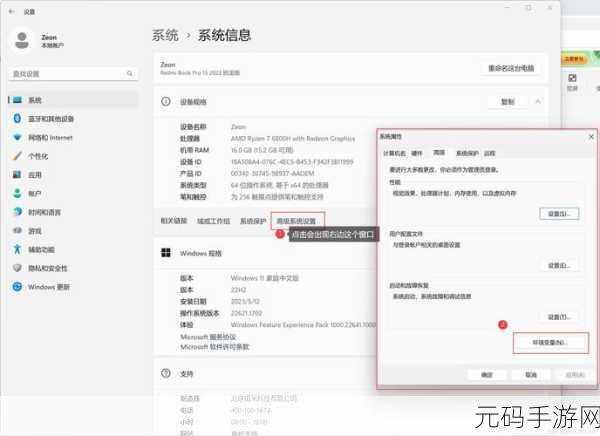The width and height of the screenshot is (600, 436).
Task: Select the 22621.1702 OS build value
Action: point(246,313)
